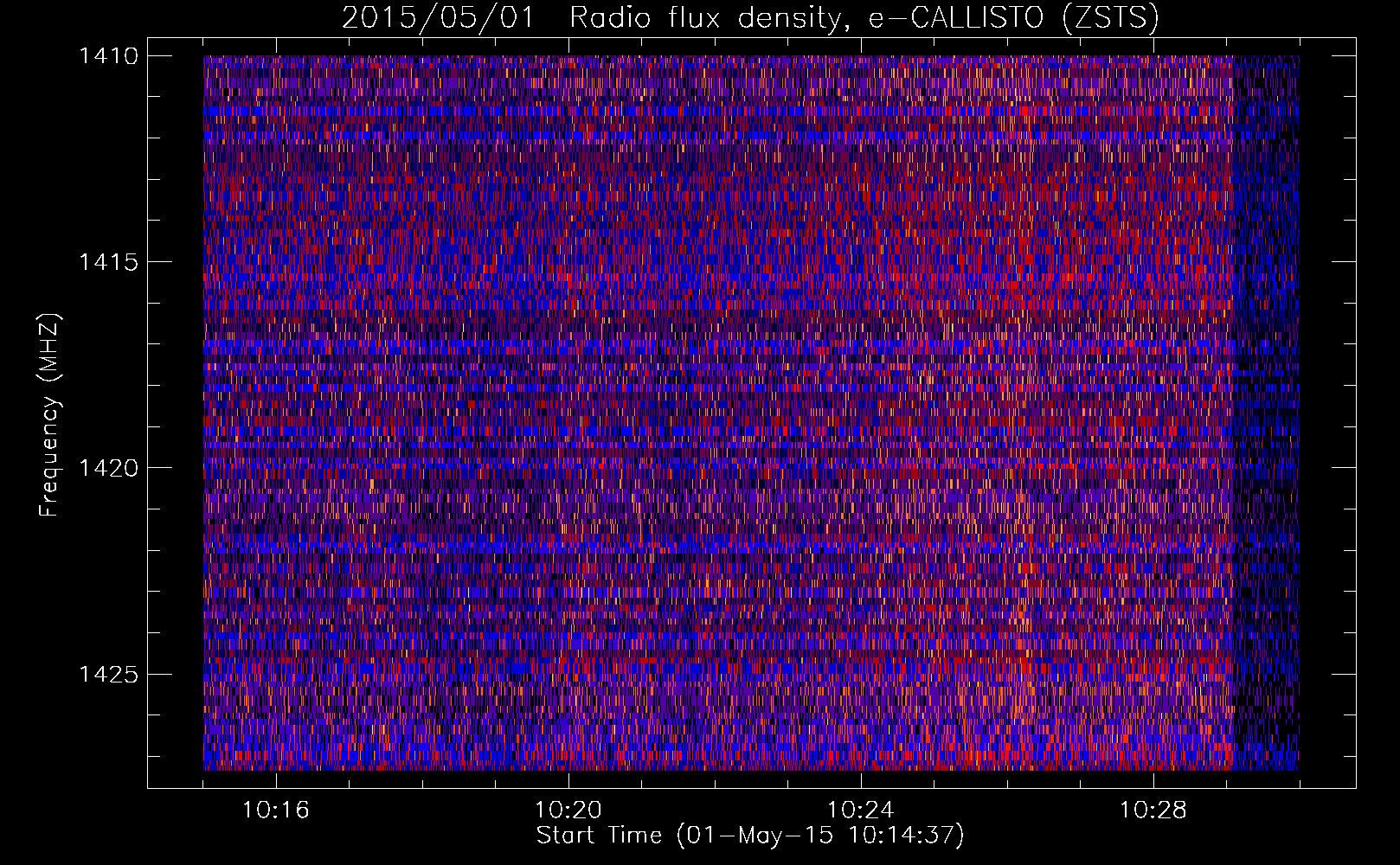This screenshot has height=865, width=1400.
Task: Click inside the radio flux spectrogram
Action: 751,413
